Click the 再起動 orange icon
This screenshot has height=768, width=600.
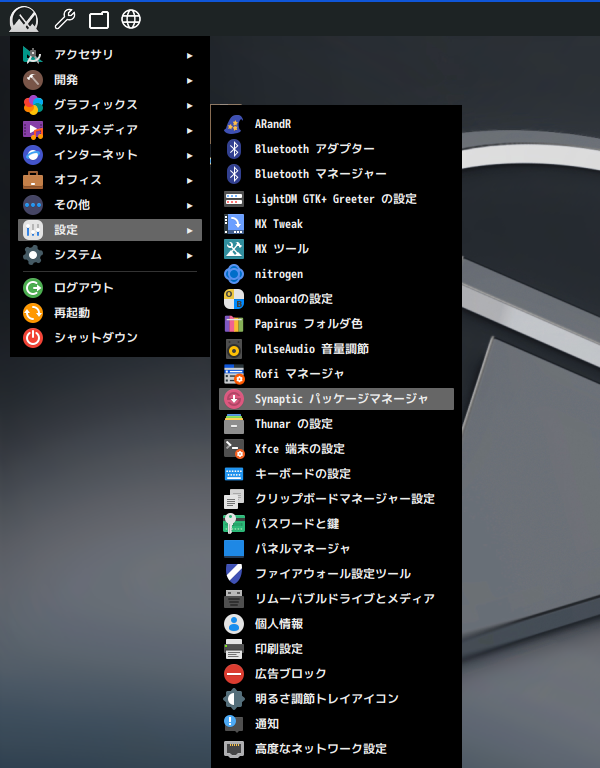pyautogui.click(x=33, y=312)
